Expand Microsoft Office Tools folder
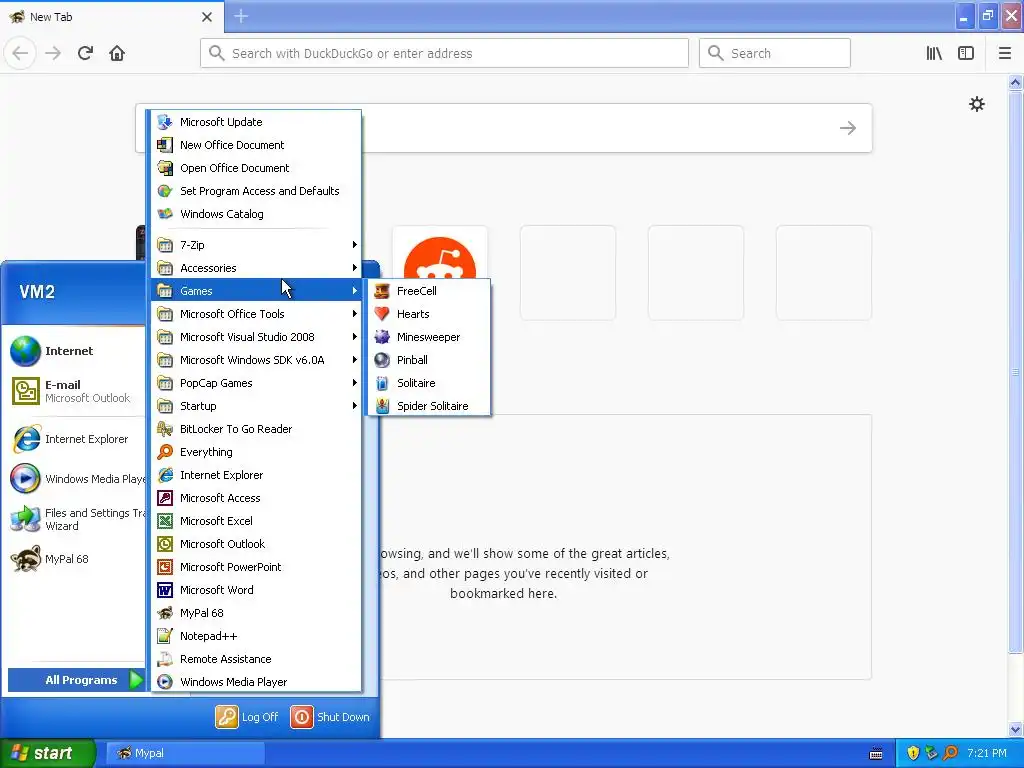1024x768 pixels. [256, 314]
